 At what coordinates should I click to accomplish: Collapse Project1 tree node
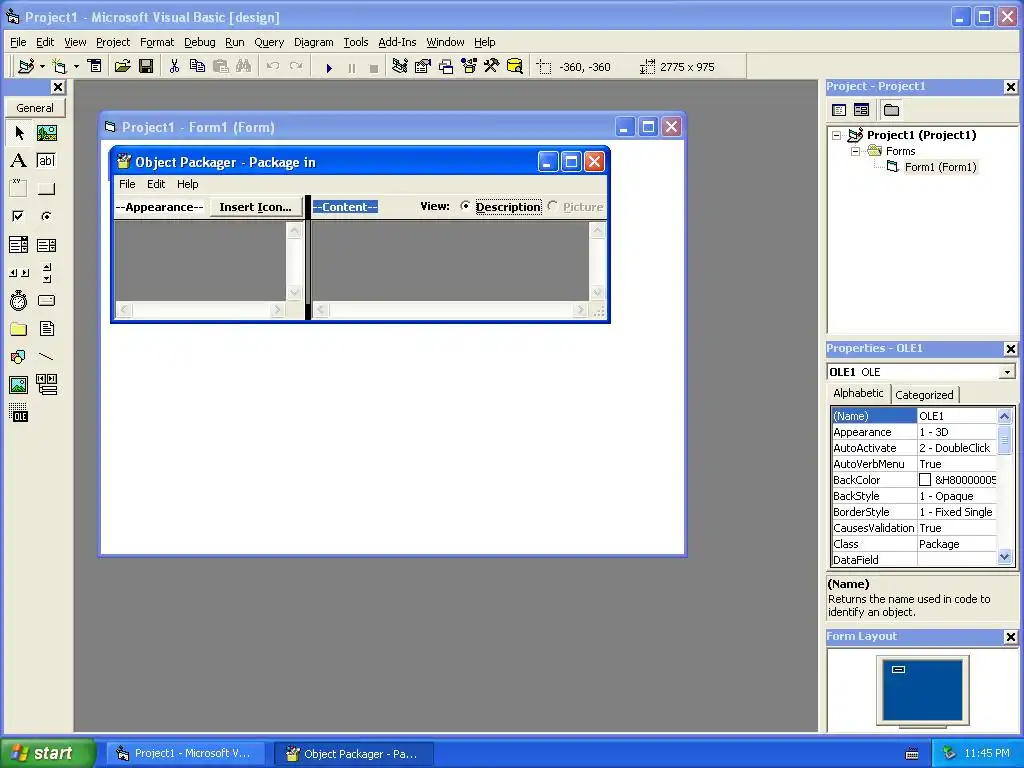tap(837, 135)
